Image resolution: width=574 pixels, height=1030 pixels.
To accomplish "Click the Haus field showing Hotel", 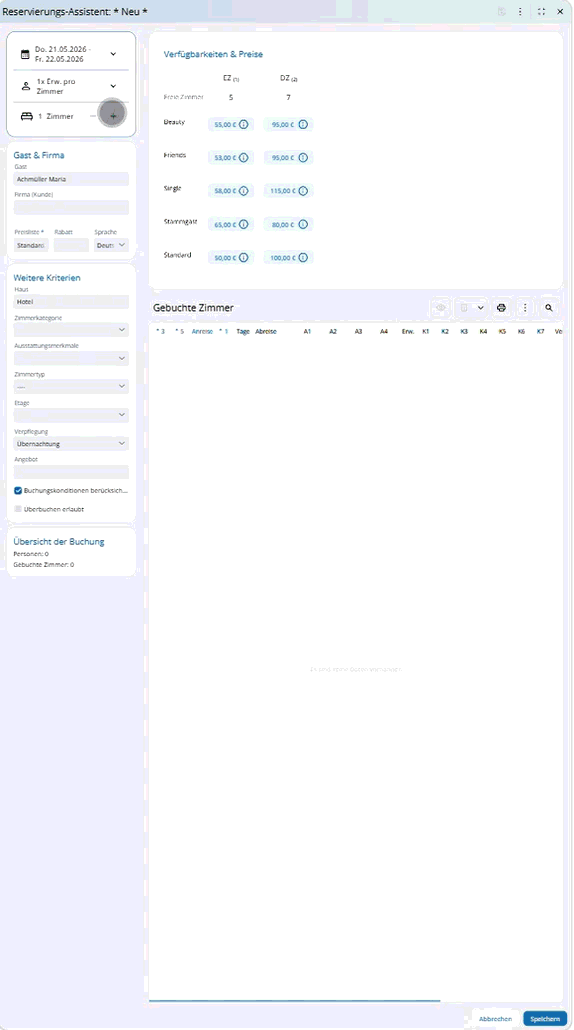I will pos(71,302).
